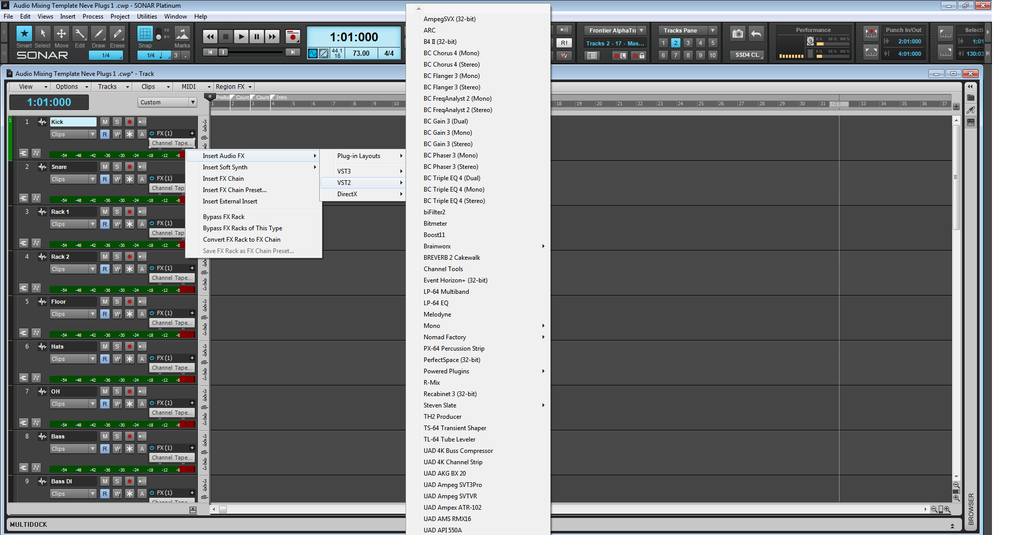Arm the Rack 1 track for recording
1024x535 pixels.
point(129,212)
